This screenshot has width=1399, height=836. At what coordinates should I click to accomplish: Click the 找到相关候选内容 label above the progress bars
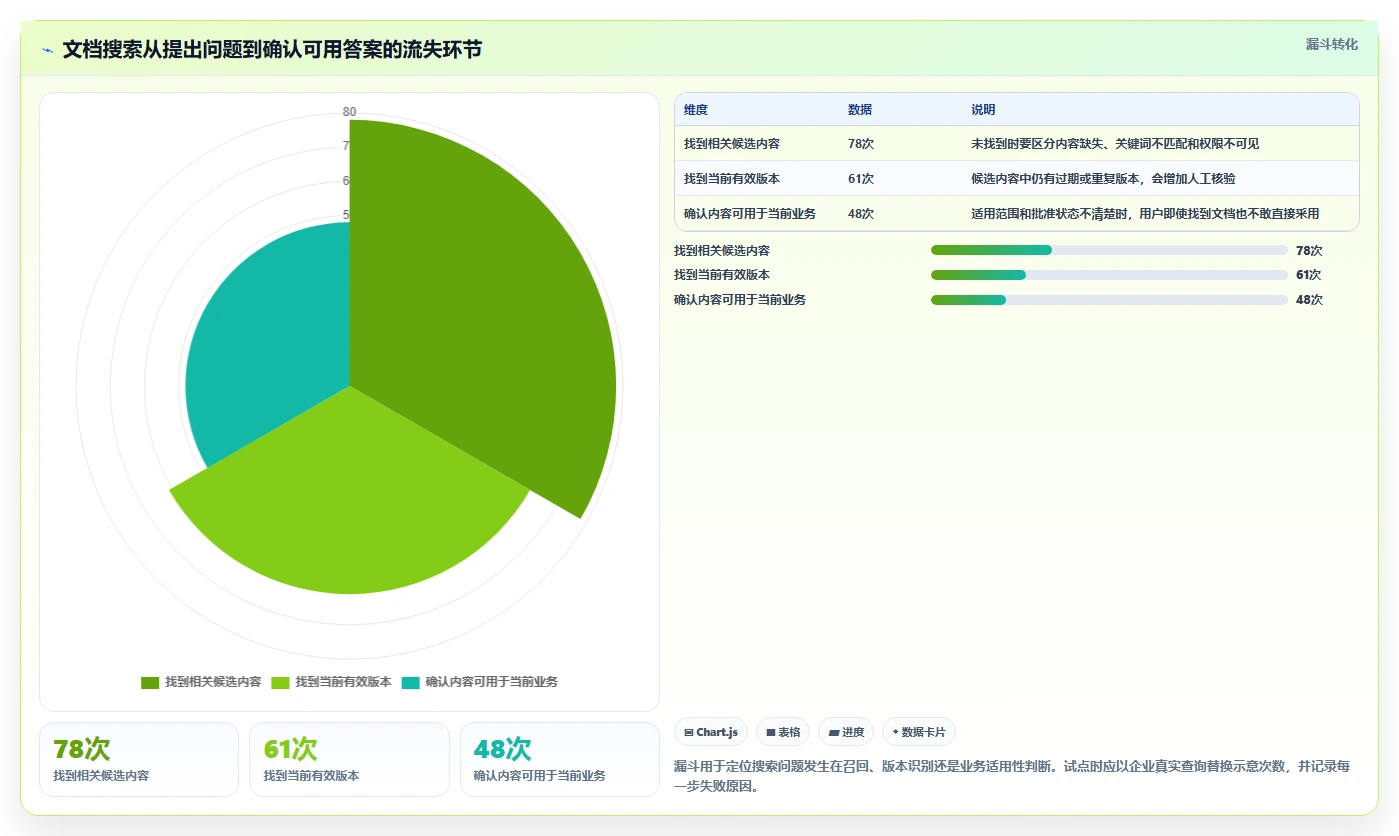point(722,251)
